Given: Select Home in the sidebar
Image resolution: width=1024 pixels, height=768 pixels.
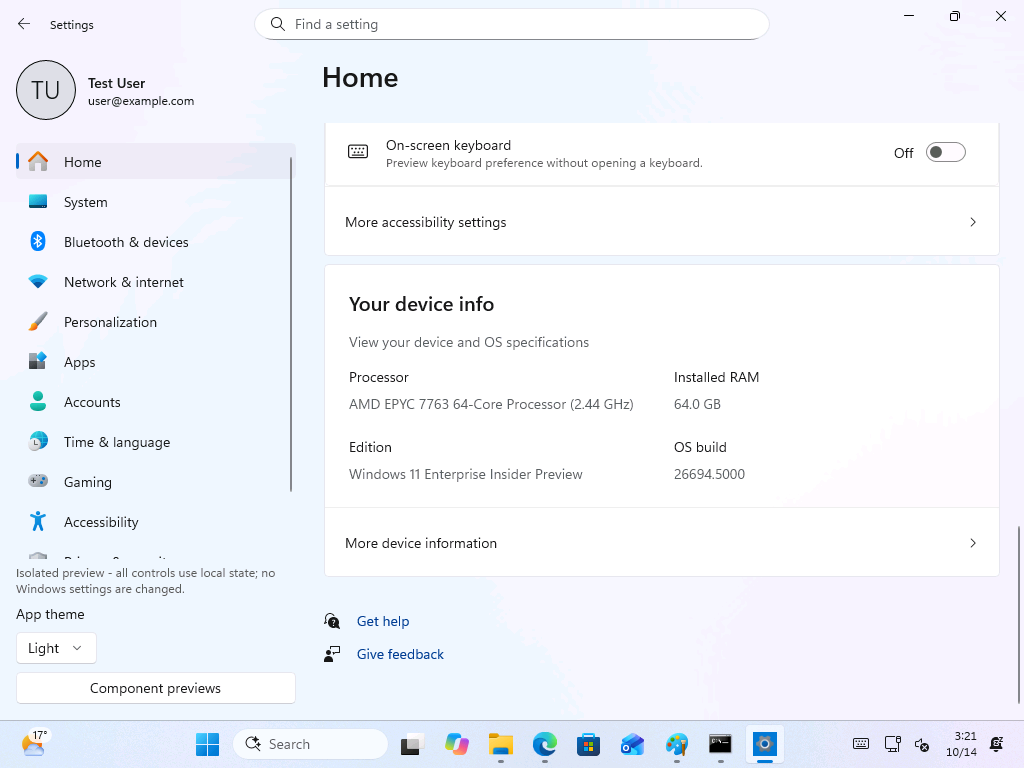Looking at the screenshot, I should tap(155, 161).
